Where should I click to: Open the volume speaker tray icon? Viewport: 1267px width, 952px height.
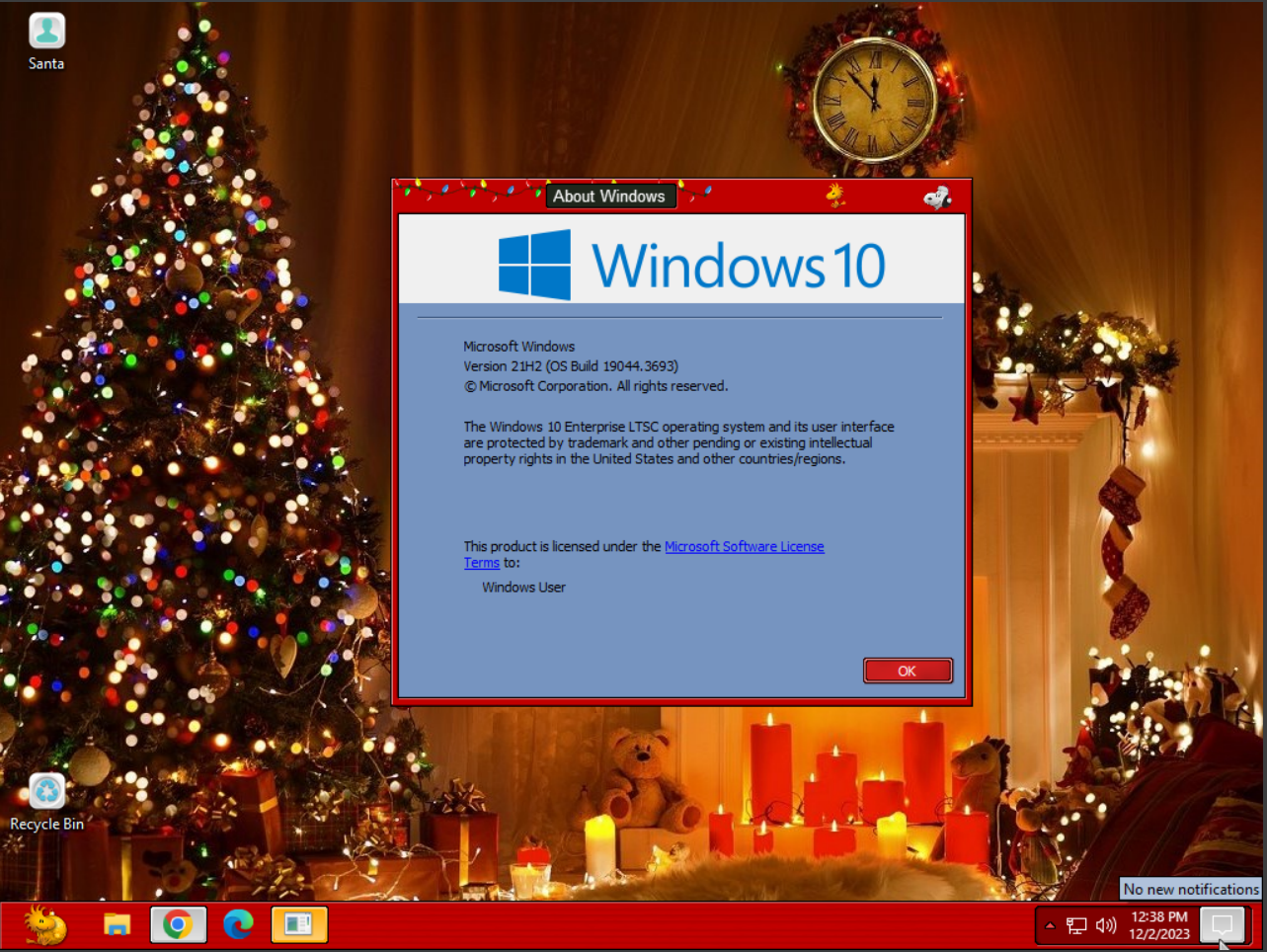1106,925
